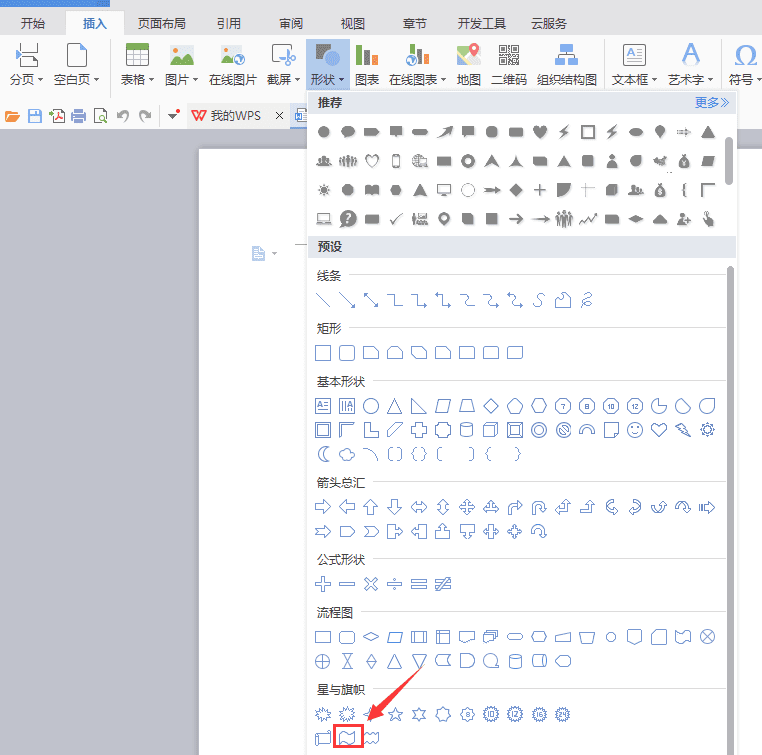
Task: Insert a QR code with 二维码
Action: (509, 65)
